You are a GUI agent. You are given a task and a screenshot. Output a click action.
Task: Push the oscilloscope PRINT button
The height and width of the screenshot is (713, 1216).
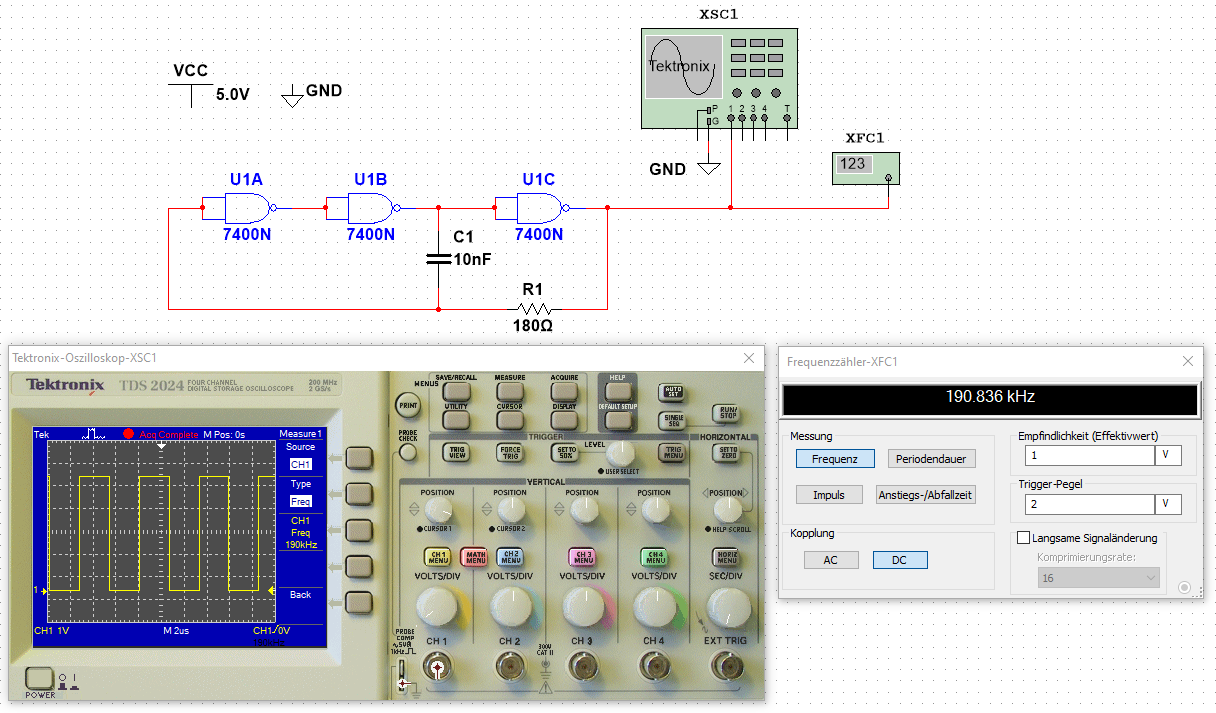point(408,406)
